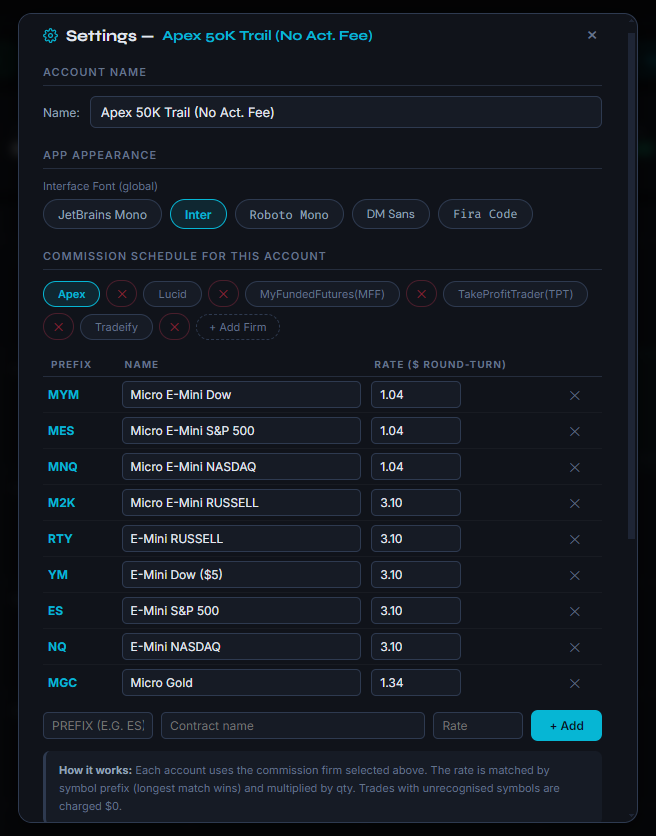Select Fira Code interface font

coord(485,214)
